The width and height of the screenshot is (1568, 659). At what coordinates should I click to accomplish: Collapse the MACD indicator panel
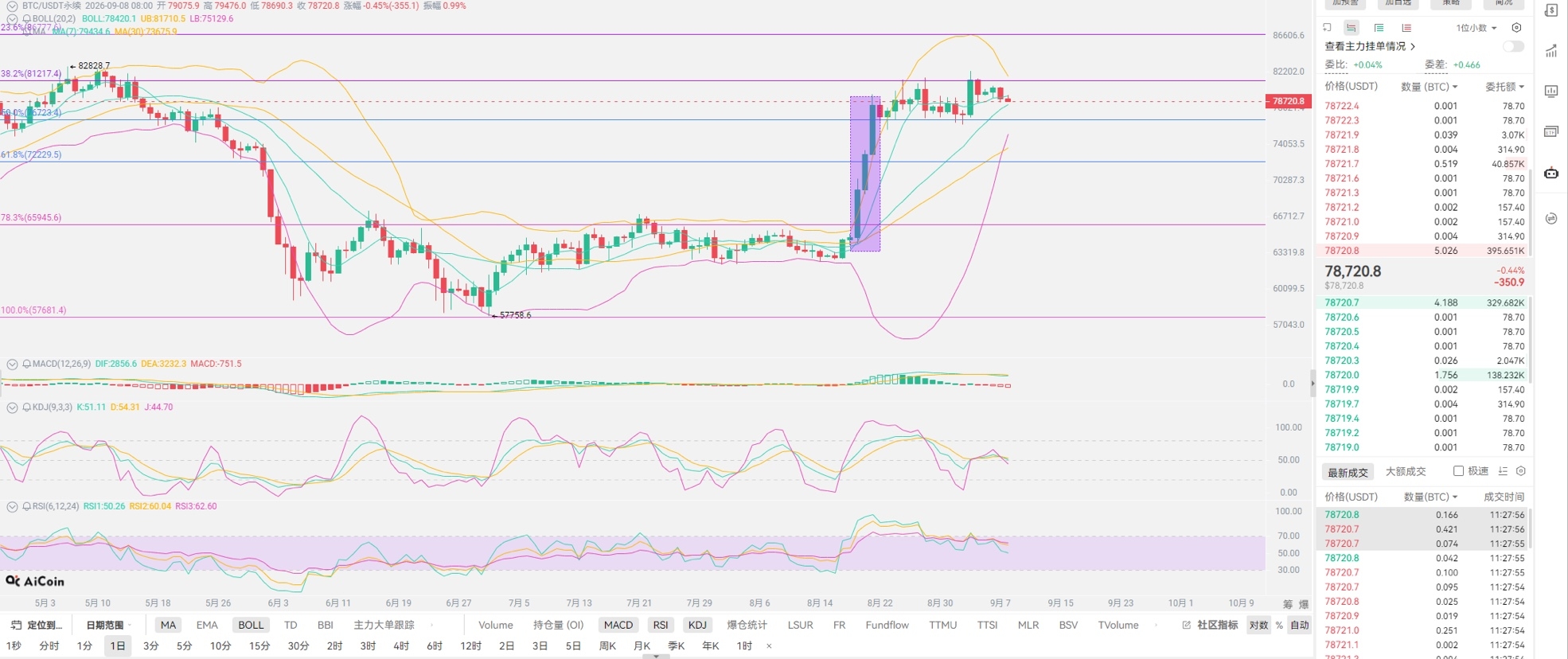coord(12,364)
